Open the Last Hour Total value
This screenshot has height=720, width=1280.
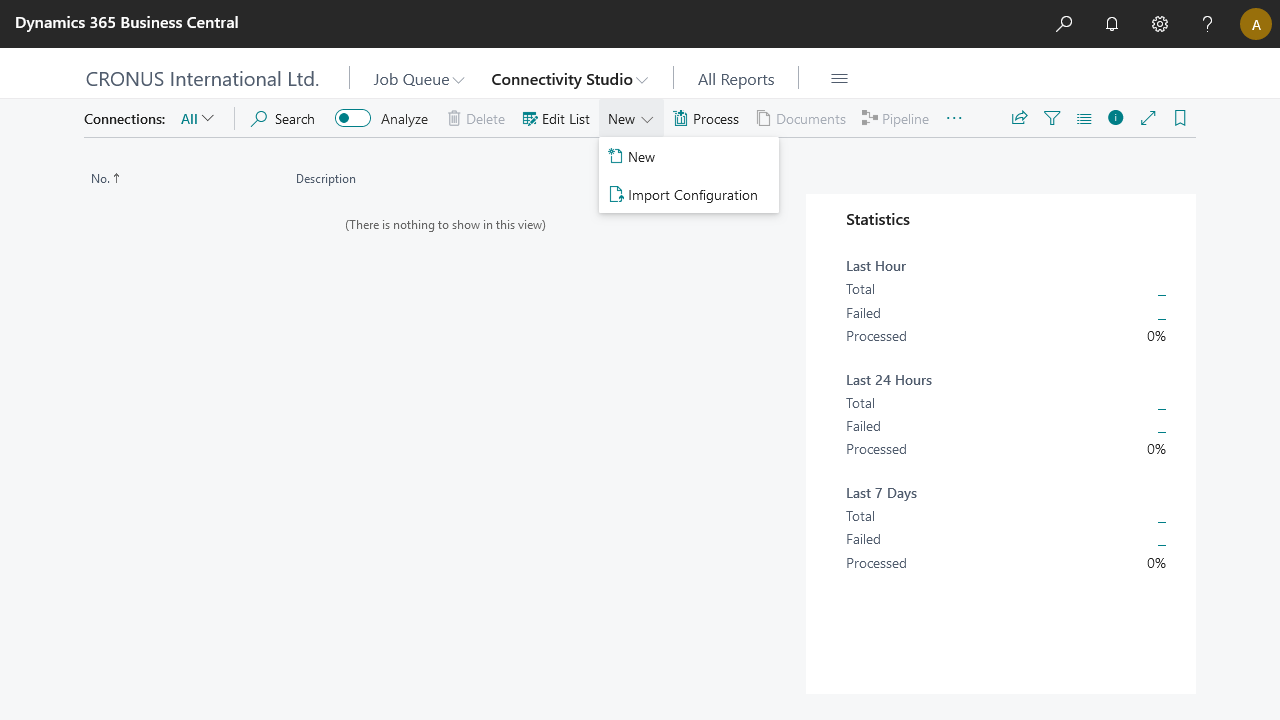coord(1162,290)
